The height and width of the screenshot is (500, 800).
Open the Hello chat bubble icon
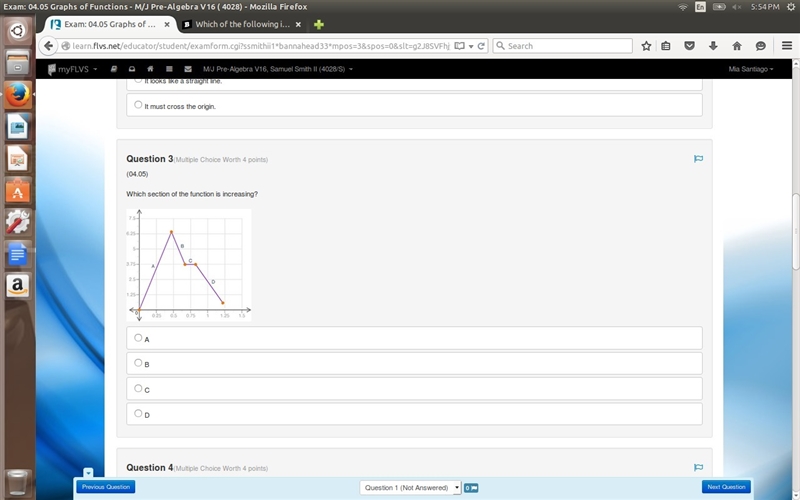coord(761,46)
